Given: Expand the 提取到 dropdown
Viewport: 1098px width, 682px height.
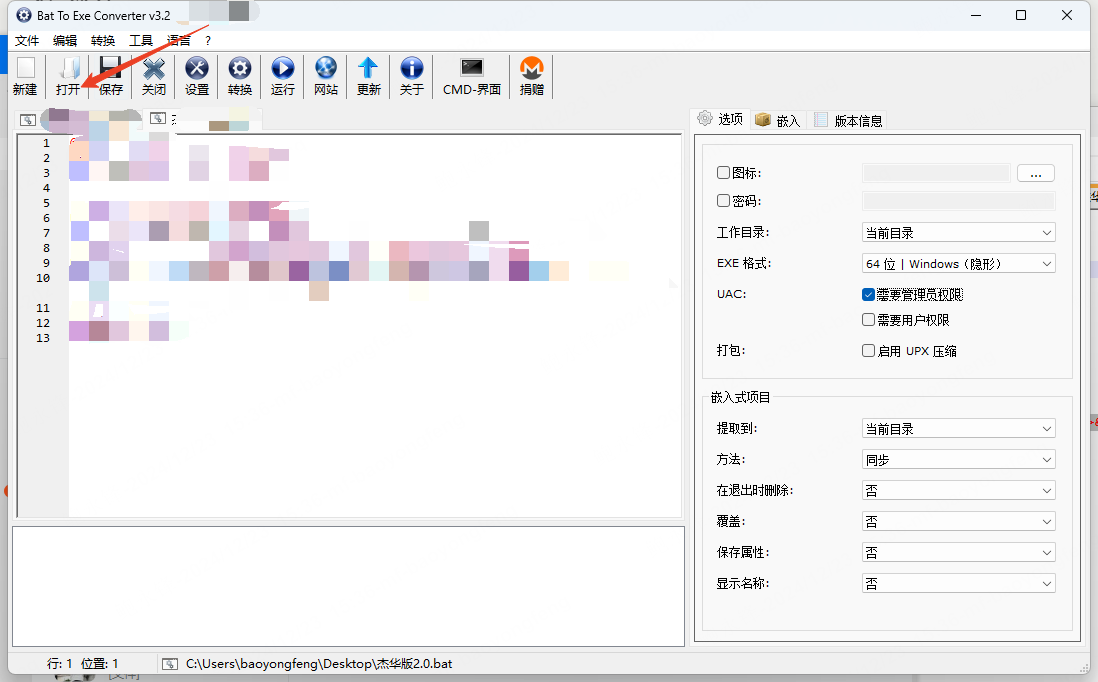Looking at the screenshot, I should coord(959,429).
